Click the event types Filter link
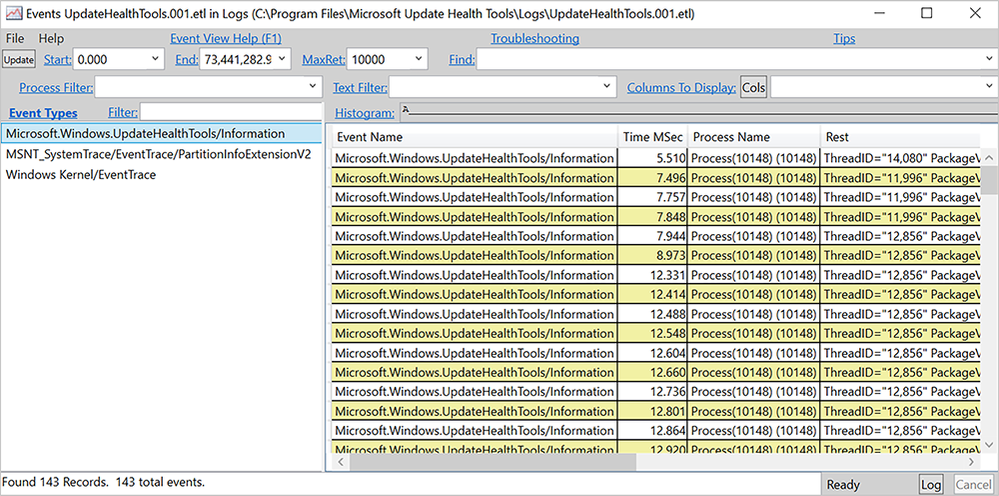The width and height of the screenshot is (999, 496). point(122,113)
